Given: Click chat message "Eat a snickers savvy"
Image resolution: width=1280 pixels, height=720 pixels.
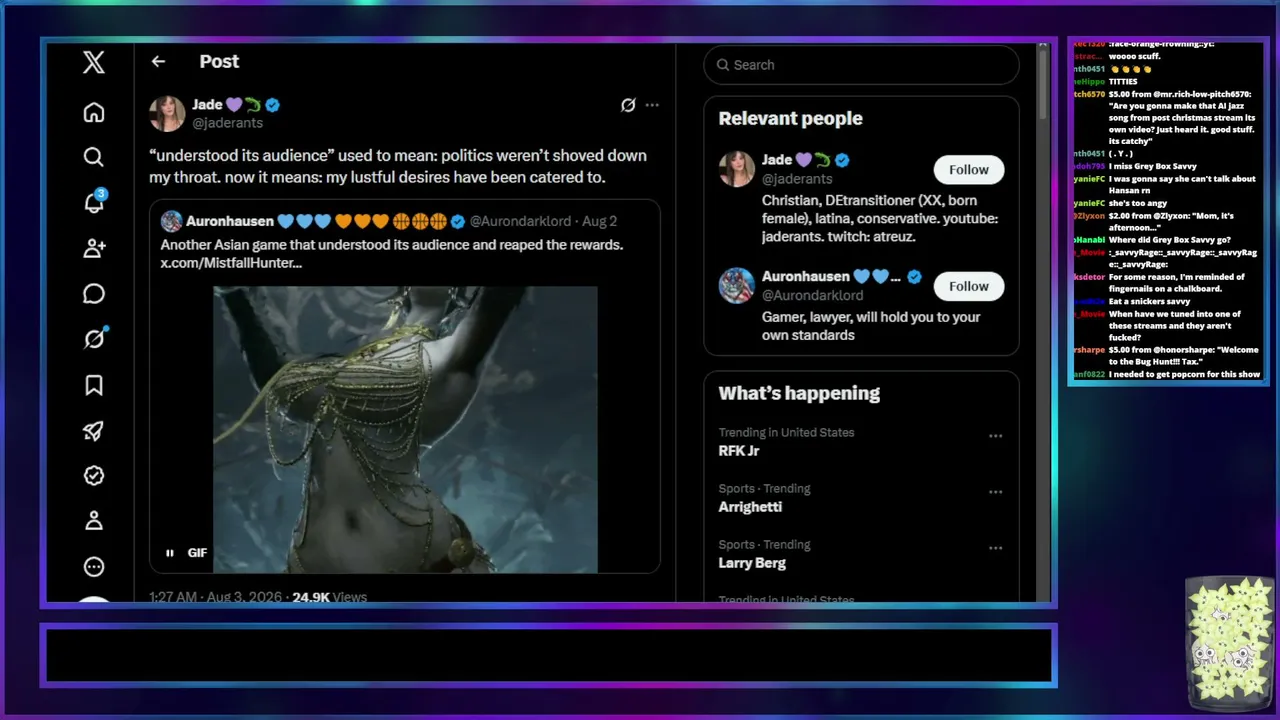Looking at the screenshot, I should [1149, 301].
